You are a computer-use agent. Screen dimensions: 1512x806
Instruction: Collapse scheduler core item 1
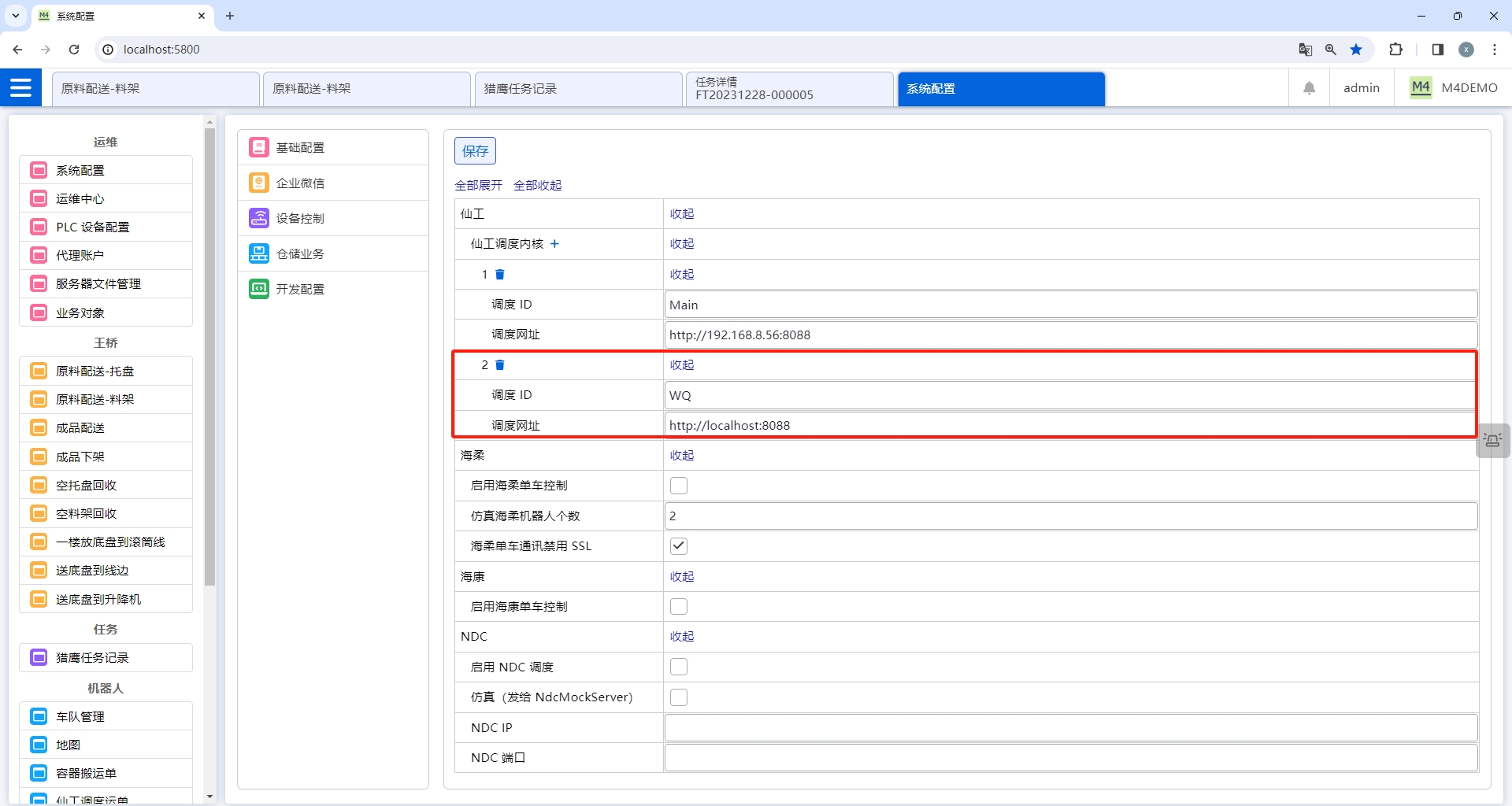[682, 275]
